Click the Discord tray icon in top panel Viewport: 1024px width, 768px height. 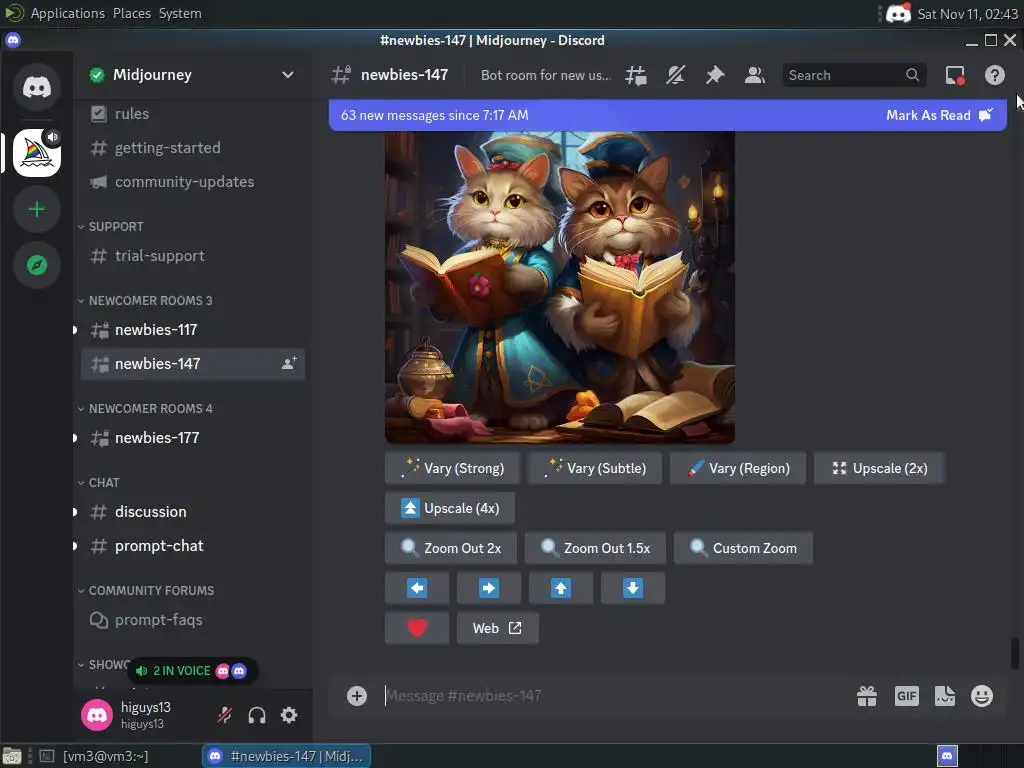[899, 13]
